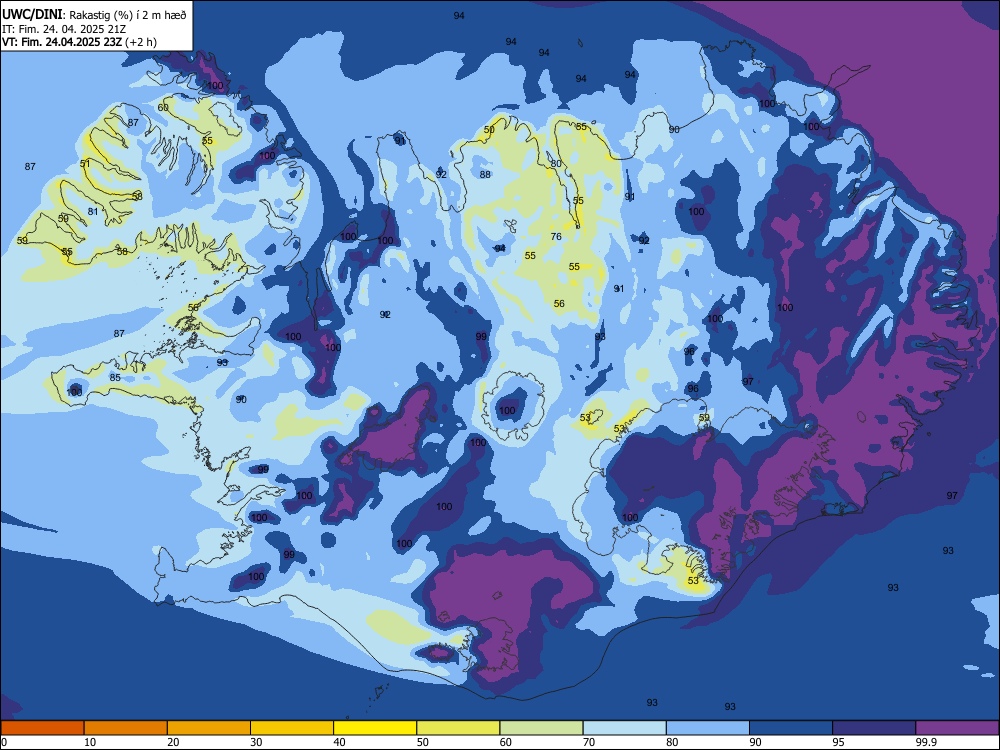1000x750 pixels.
Task: Click the legend tick label '99.9'
Action: (x=926, y=742)
